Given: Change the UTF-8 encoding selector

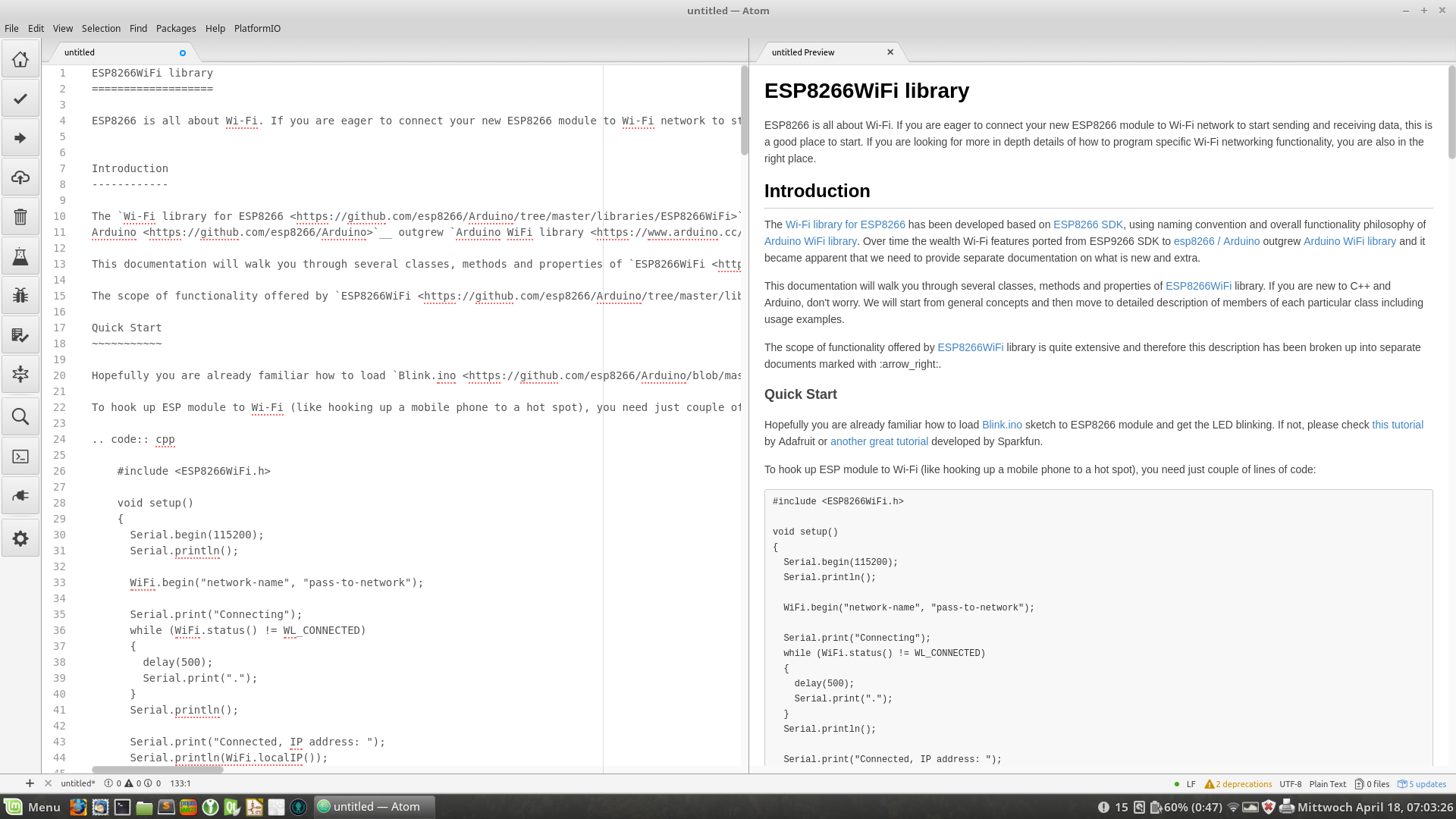Looking at the screenshot, I should point(1290,784).
